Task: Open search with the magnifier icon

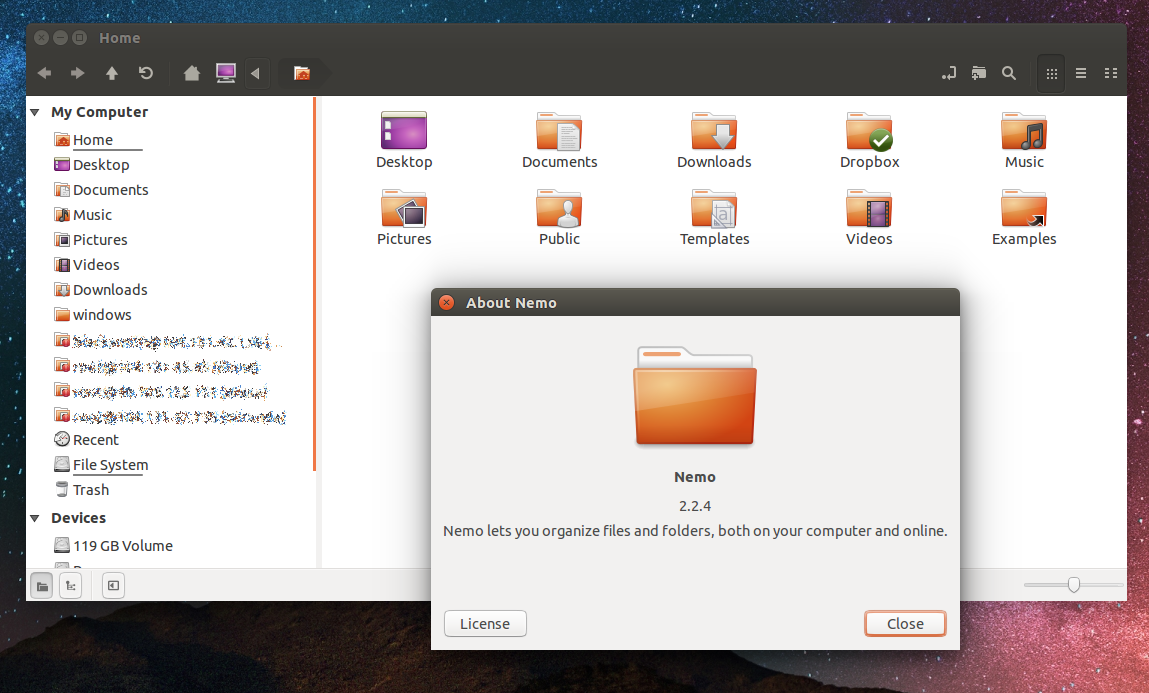Action: pyautogui.click(x=1009, y=73)
